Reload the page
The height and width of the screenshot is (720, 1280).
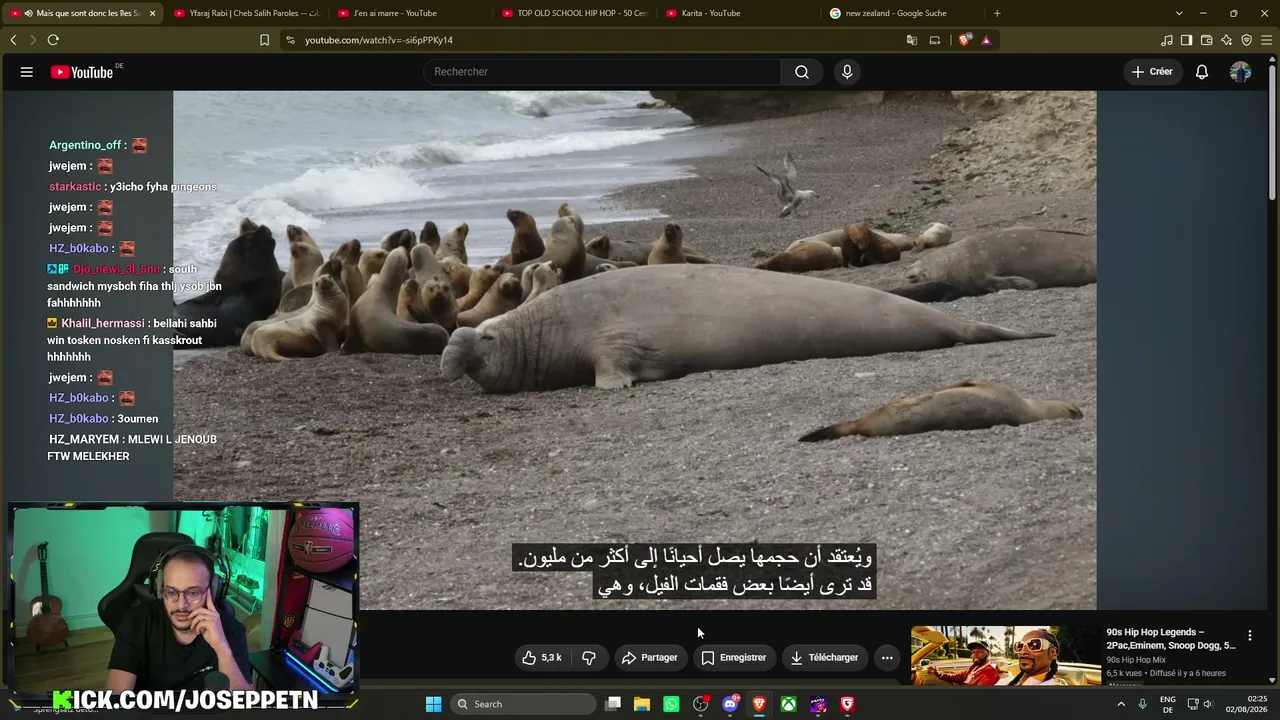53,40
